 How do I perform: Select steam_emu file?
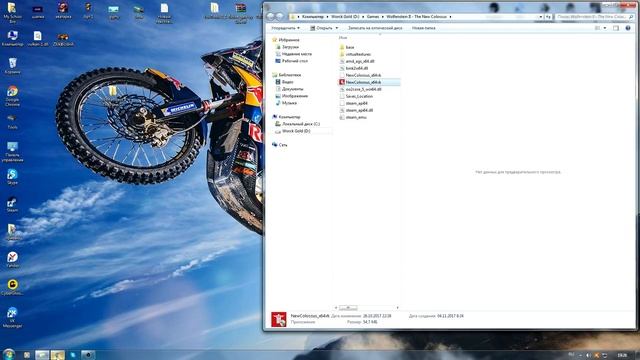356,117
